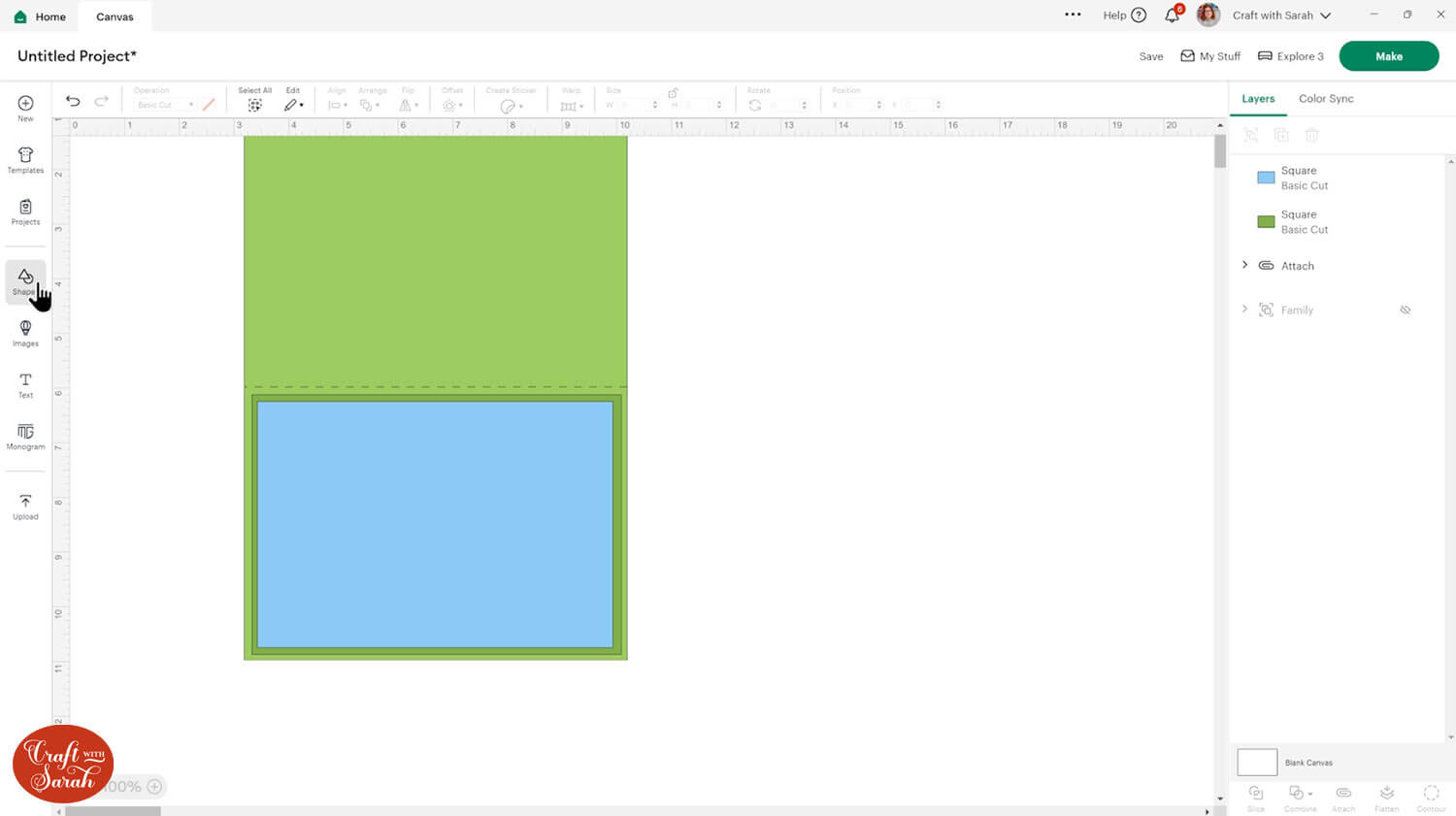Screen dimensions: 1456x816
Task: Click the green Make button
Action: click(x=1389, y=56)
